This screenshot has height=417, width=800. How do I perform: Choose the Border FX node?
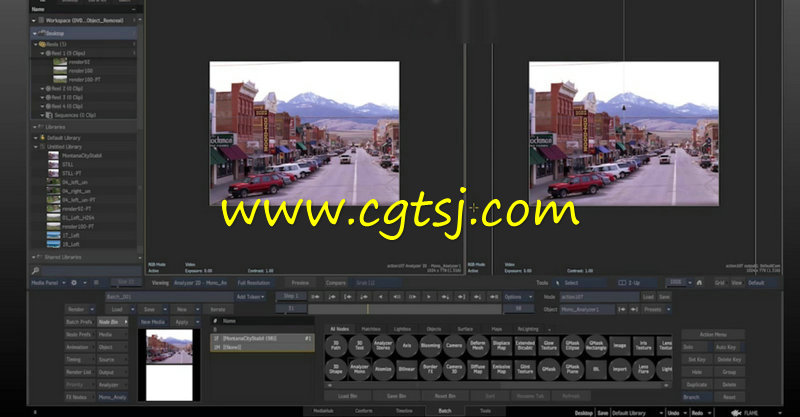click(430, 369)
